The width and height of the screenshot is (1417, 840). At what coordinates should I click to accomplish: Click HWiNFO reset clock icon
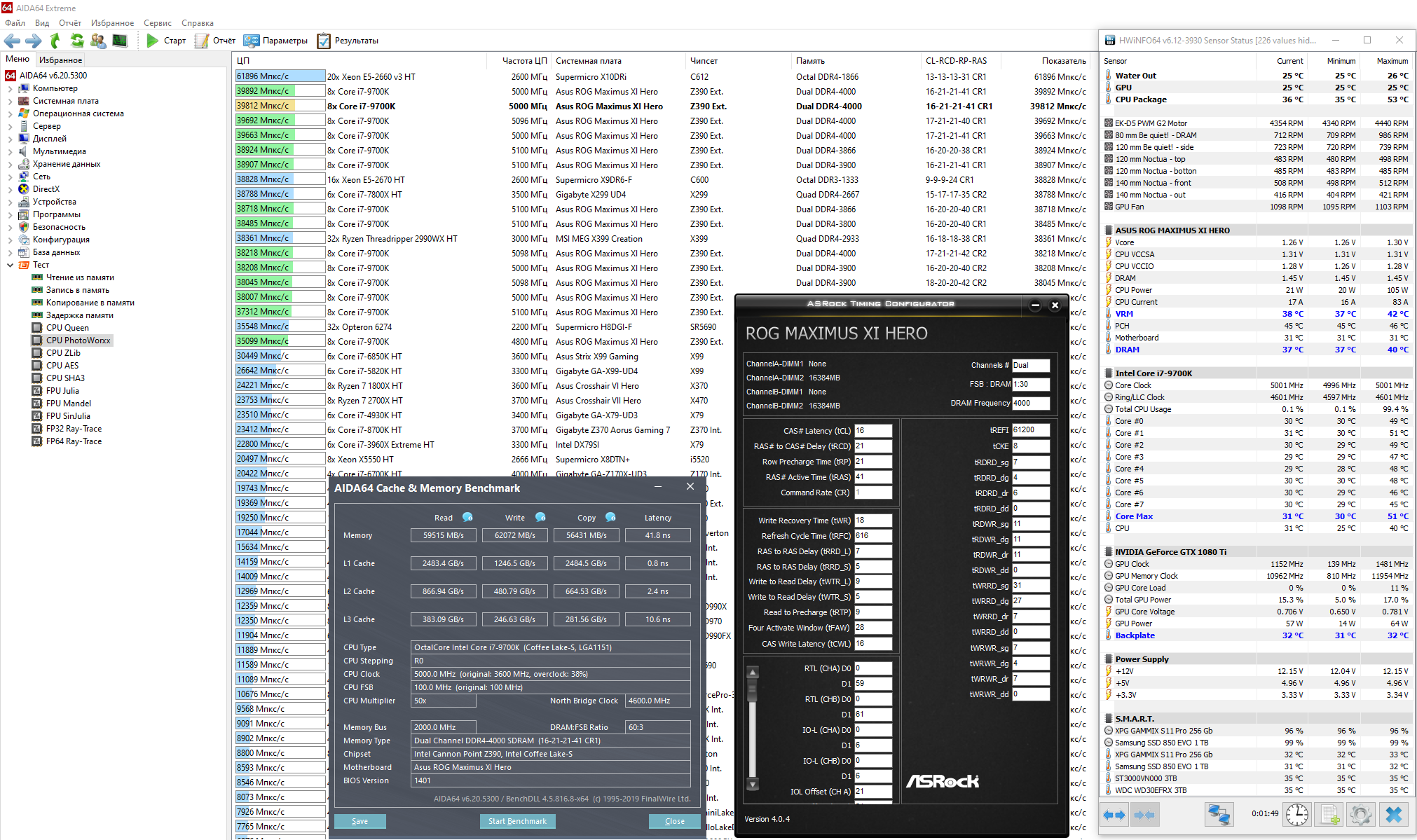[1297, 814]
